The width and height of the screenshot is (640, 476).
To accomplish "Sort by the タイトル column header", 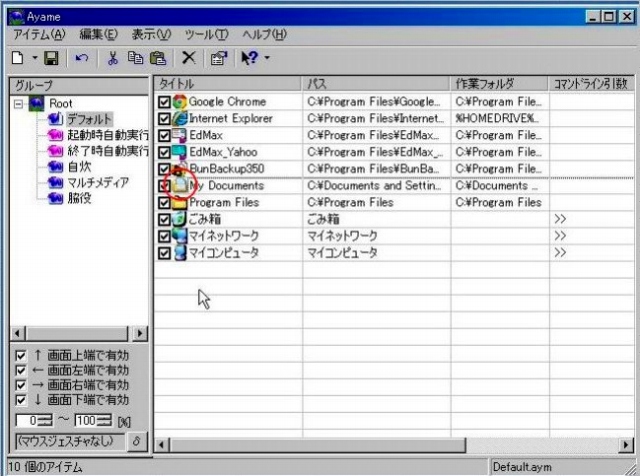I will 228,84.
